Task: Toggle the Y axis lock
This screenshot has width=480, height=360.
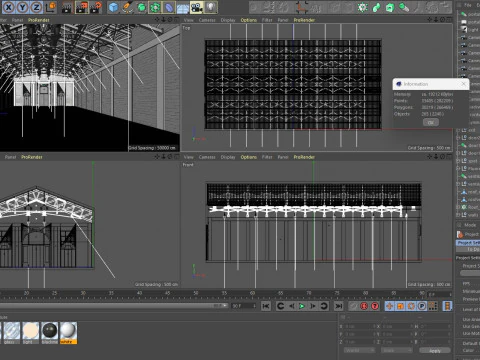Action: pos(23,7)
